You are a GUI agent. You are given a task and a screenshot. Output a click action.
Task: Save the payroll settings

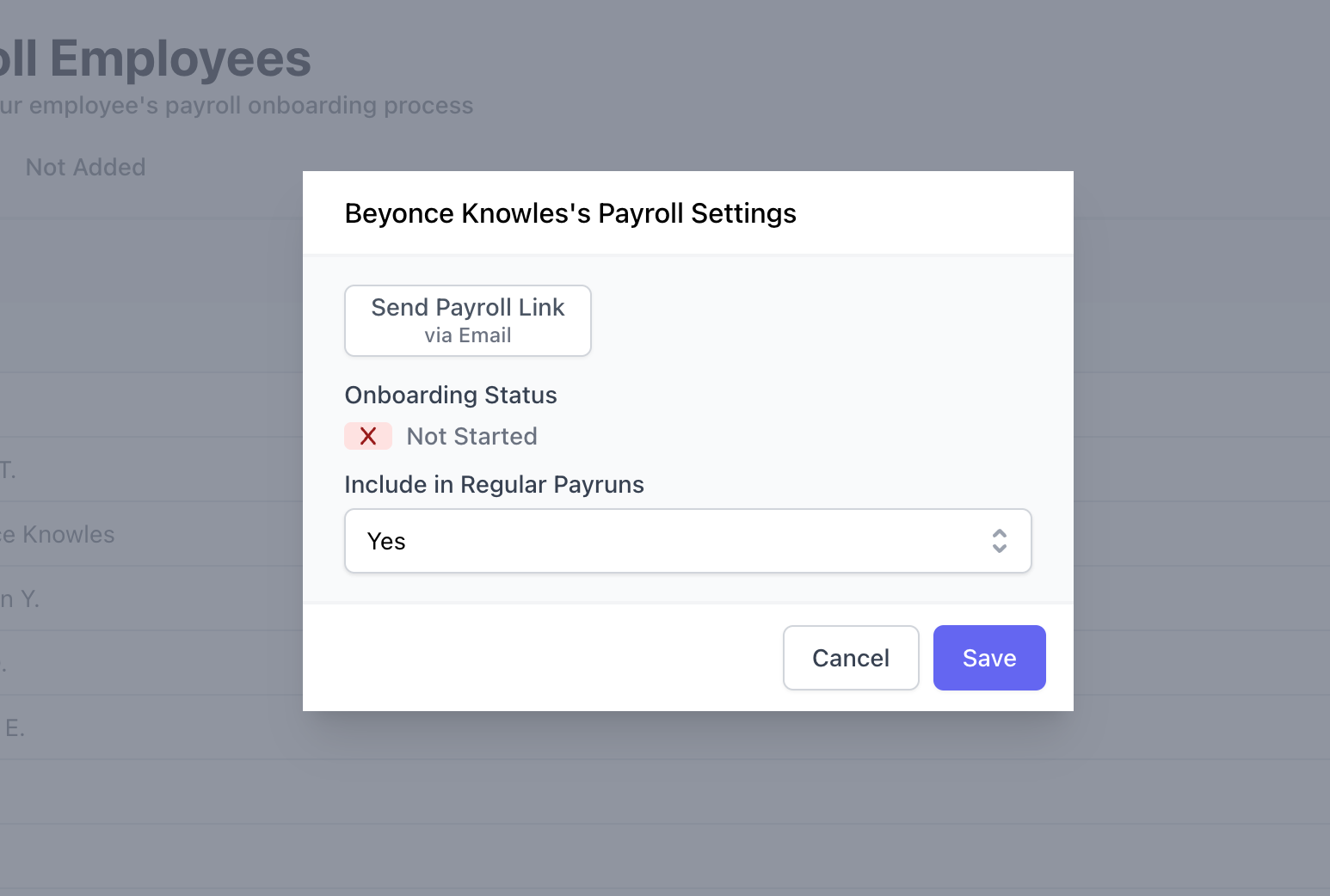(x=988, y=658)
